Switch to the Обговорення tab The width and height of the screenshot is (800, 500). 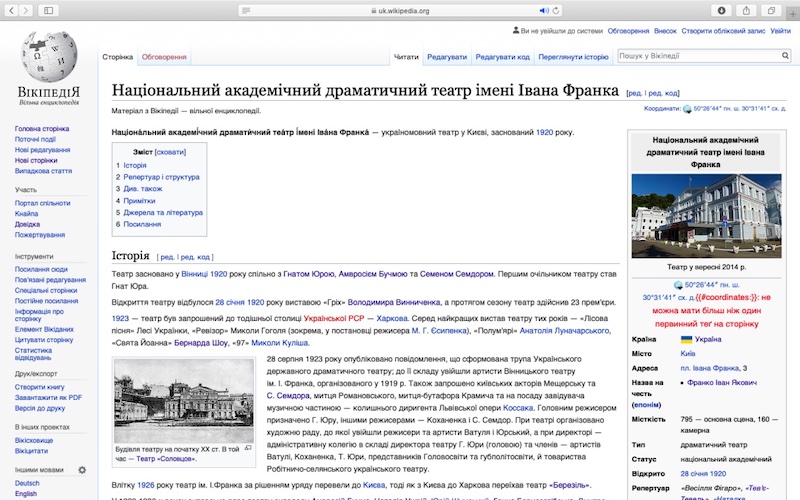tap(164, 57)
